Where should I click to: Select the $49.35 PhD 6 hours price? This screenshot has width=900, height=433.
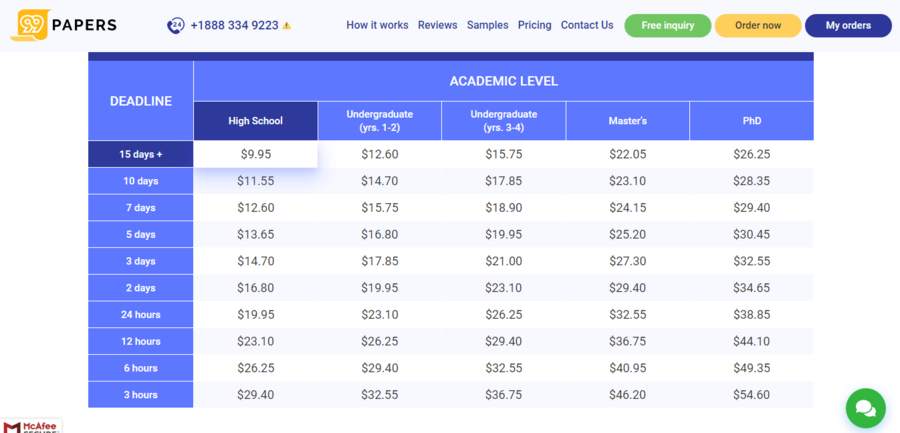(751, 368)
